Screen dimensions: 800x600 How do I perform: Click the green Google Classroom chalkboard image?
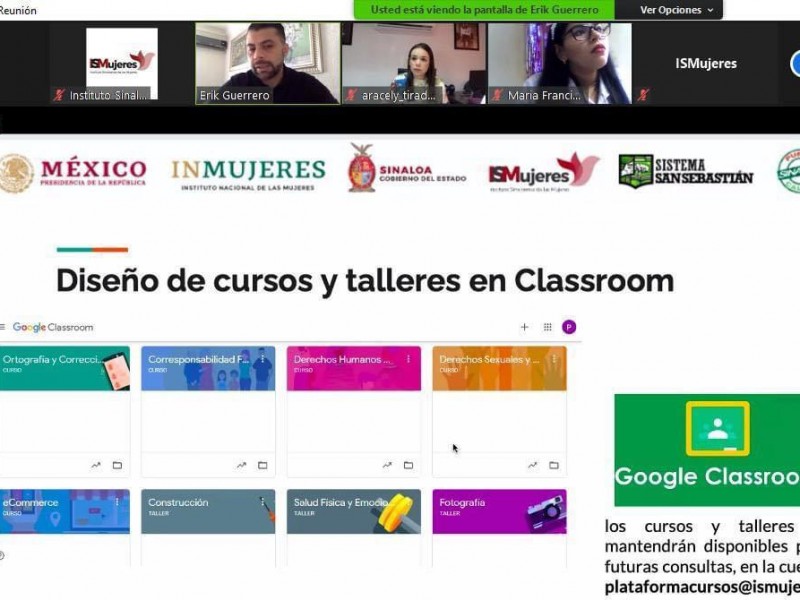(x=707, y=450)
